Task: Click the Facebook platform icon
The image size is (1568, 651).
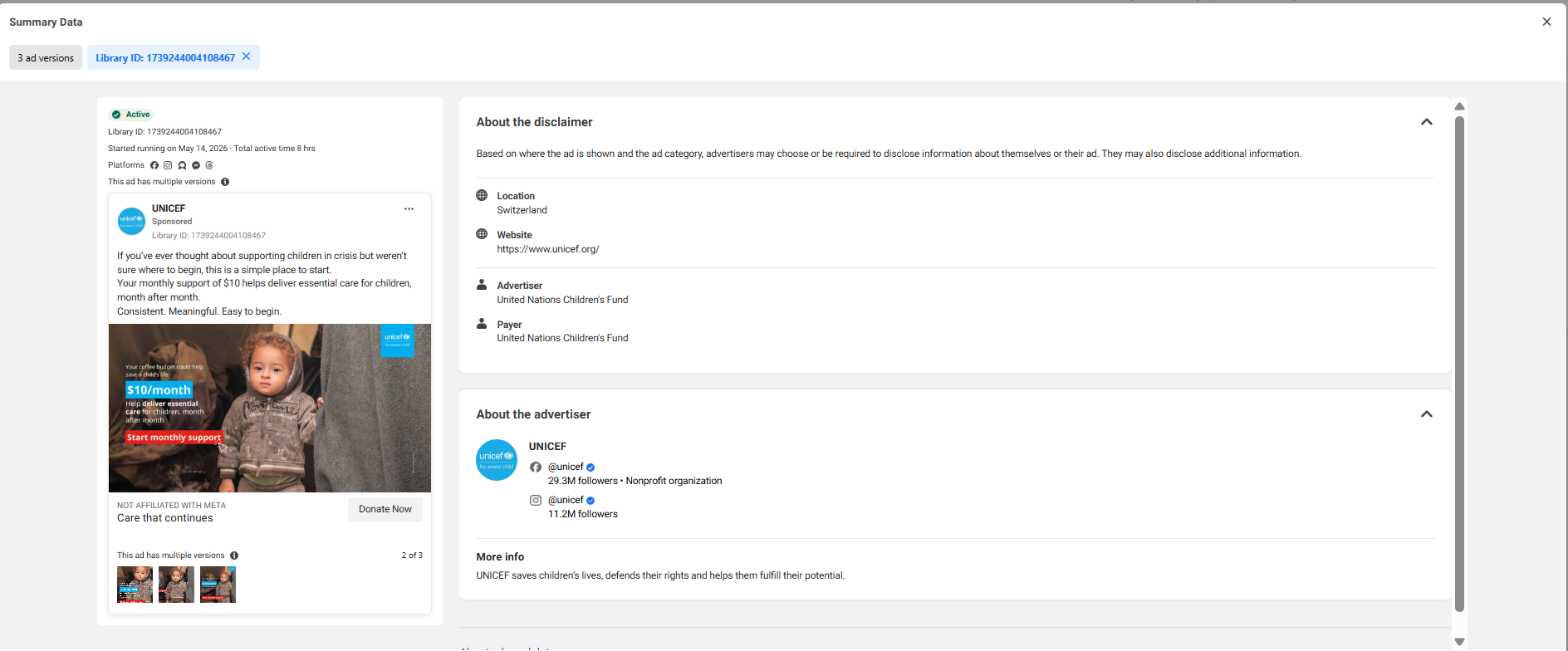Action: [154, 165]
